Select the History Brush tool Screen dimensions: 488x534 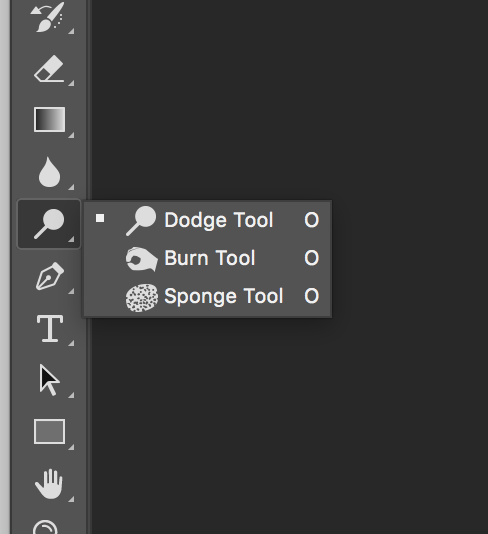coord(49,16)
